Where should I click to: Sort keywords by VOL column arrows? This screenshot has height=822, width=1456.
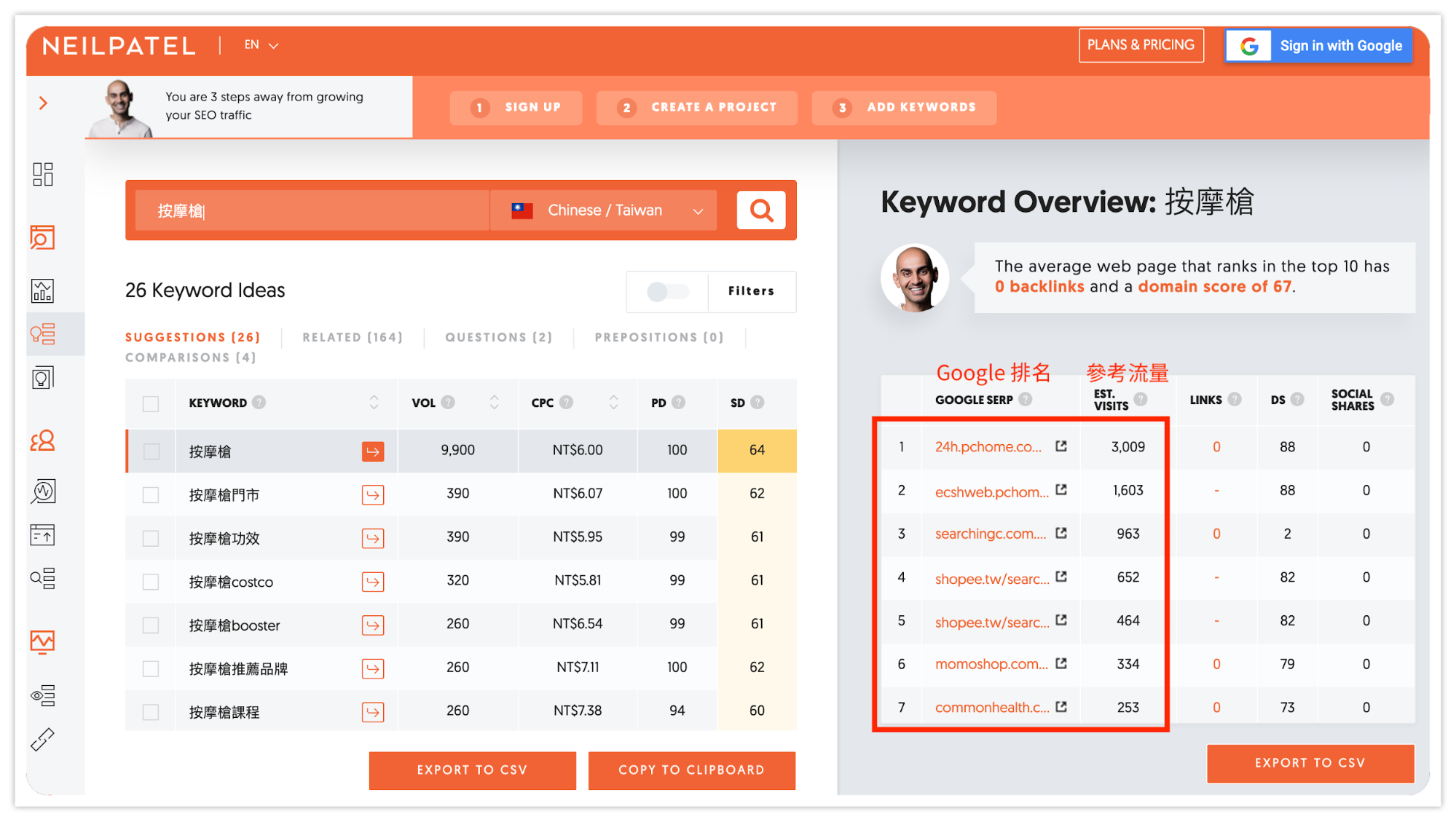pos(495,402)
